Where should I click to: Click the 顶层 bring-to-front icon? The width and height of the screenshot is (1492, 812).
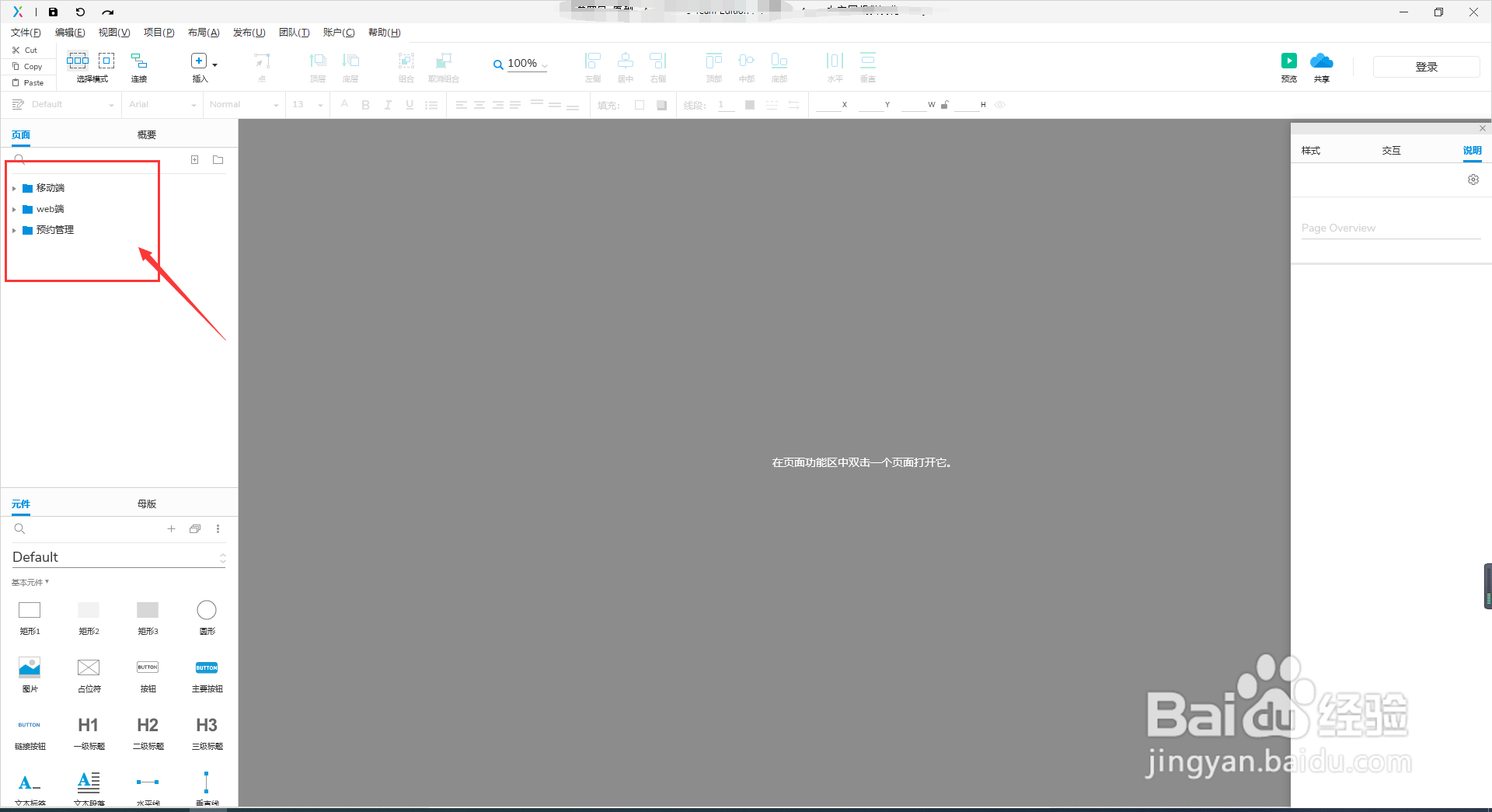coord(318,61)
